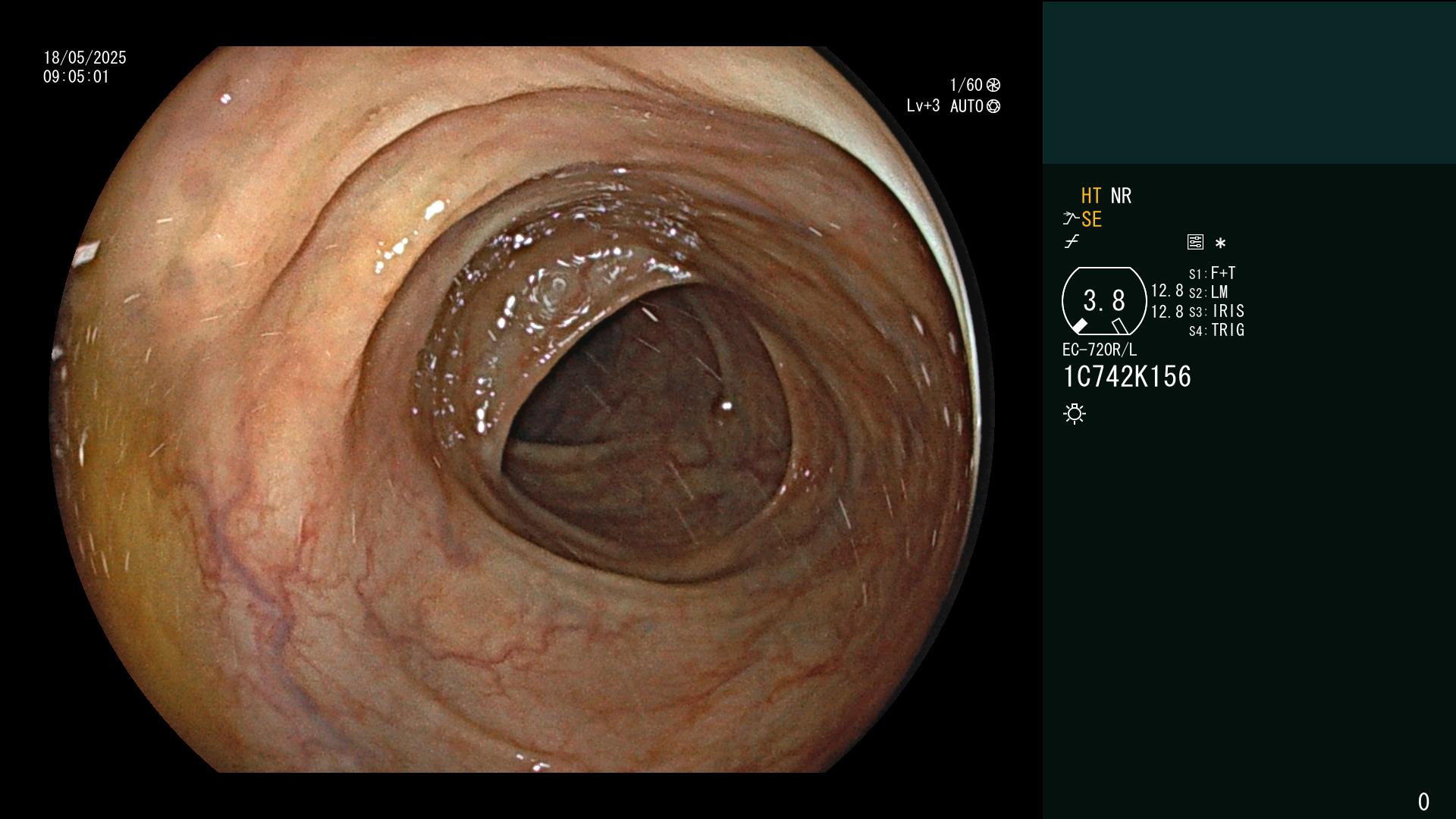
Task: Click the AUTO iris mode text
Action: (967, 106)
